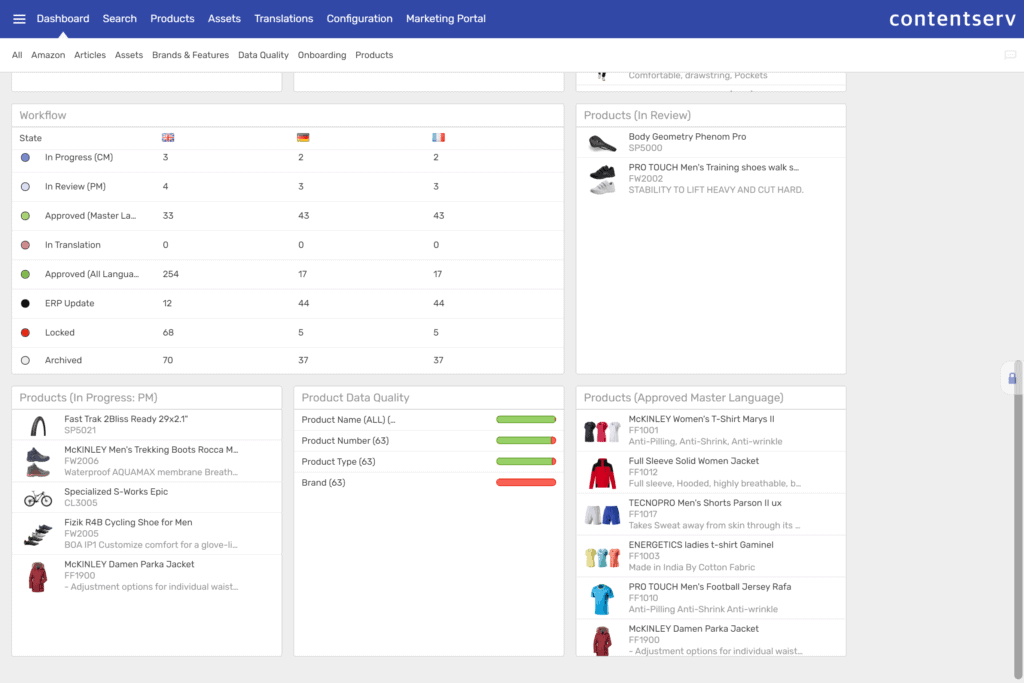This screenshot has width=1024, height=683.
Task: Open the Translations menu
Action: point(283,19)
